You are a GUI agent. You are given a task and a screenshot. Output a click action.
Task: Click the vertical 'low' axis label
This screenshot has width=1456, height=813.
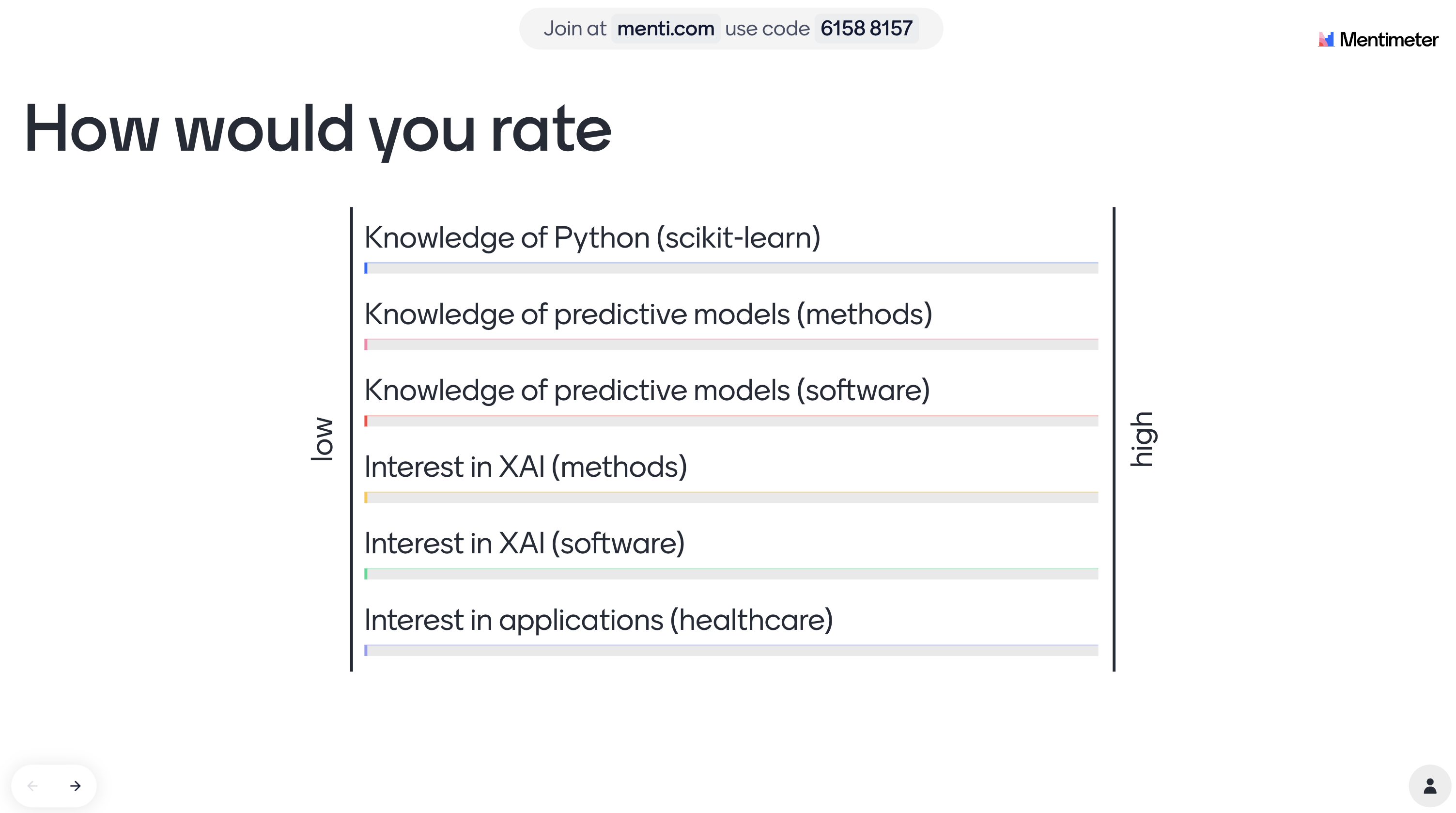click(x=323, y=439)
